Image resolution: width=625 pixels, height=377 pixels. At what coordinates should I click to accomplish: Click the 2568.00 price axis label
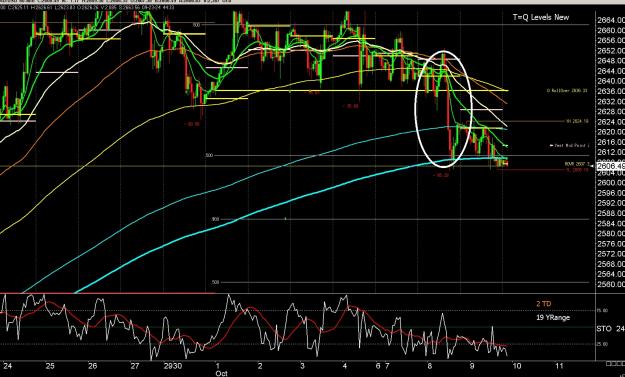[x=611, y=264]
